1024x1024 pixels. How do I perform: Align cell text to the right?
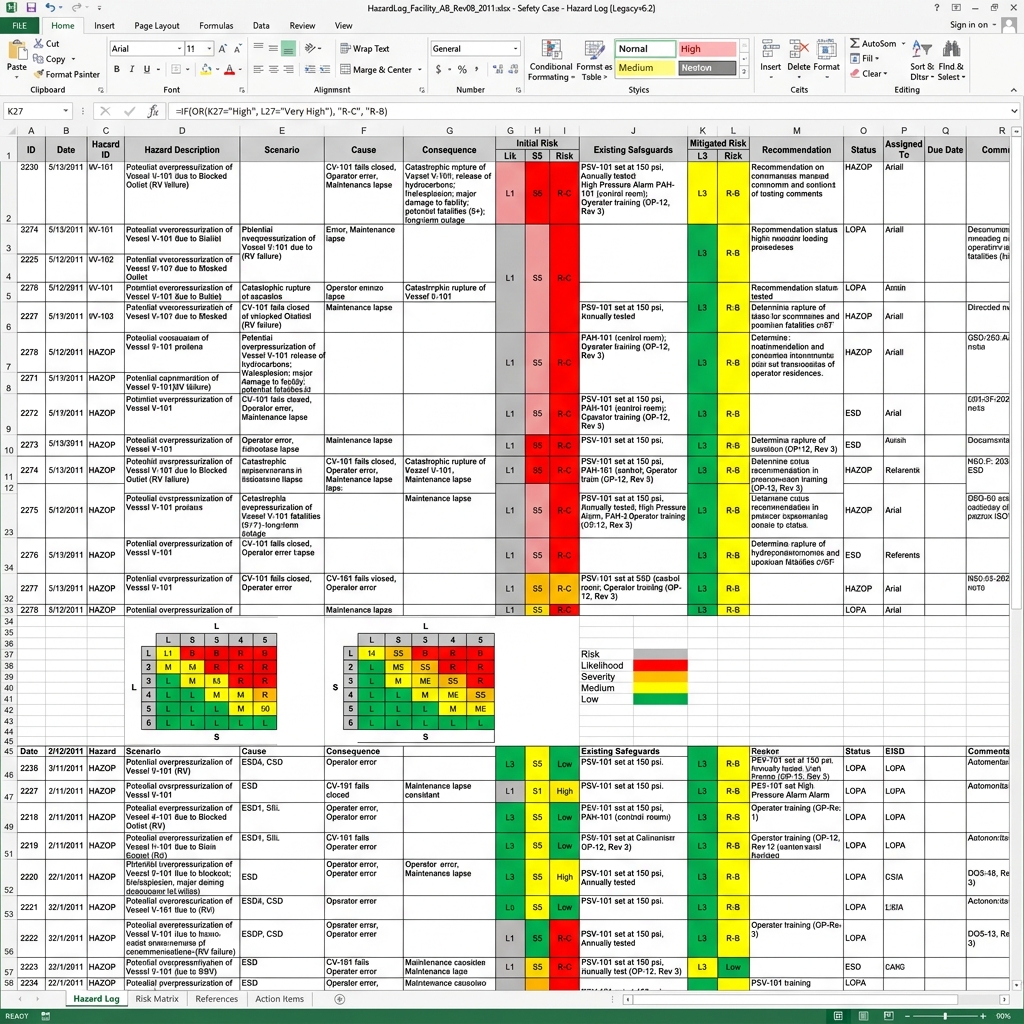[288, 69]
